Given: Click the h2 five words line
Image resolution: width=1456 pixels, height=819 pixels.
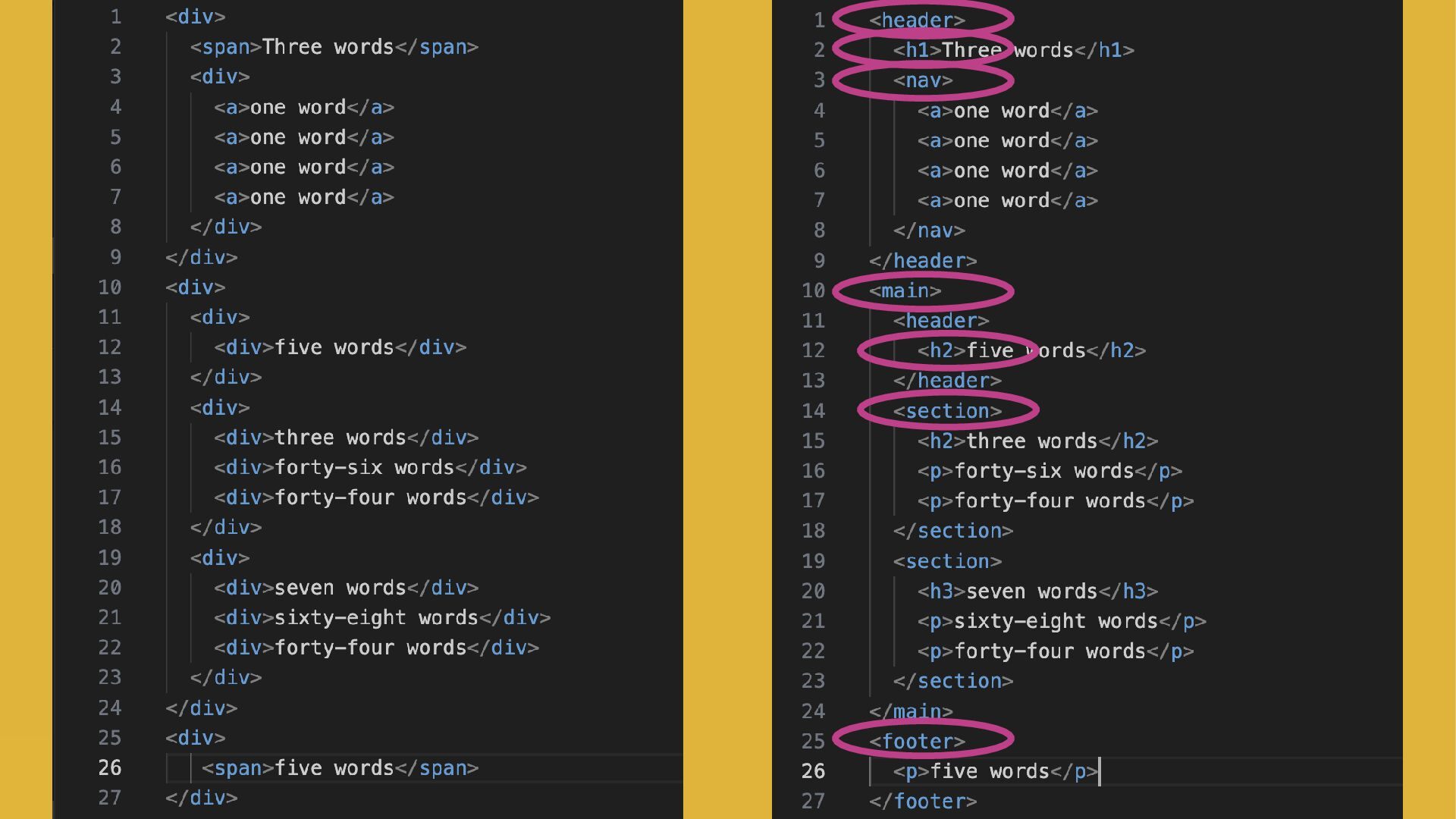Looking at the screenshot, I should coord(1031,350).
